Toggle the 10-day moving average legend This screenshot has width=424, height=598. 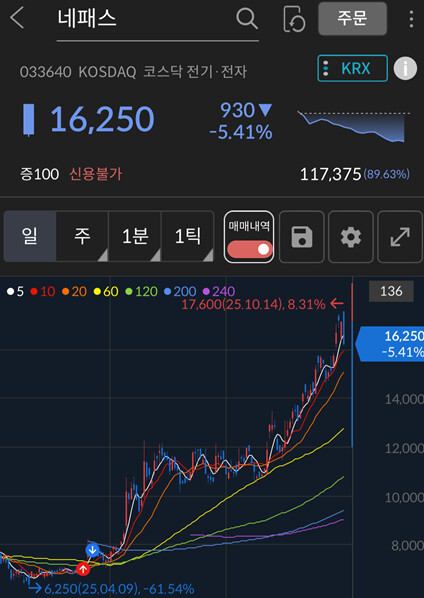pyautogui.click(x=43, y=292)
